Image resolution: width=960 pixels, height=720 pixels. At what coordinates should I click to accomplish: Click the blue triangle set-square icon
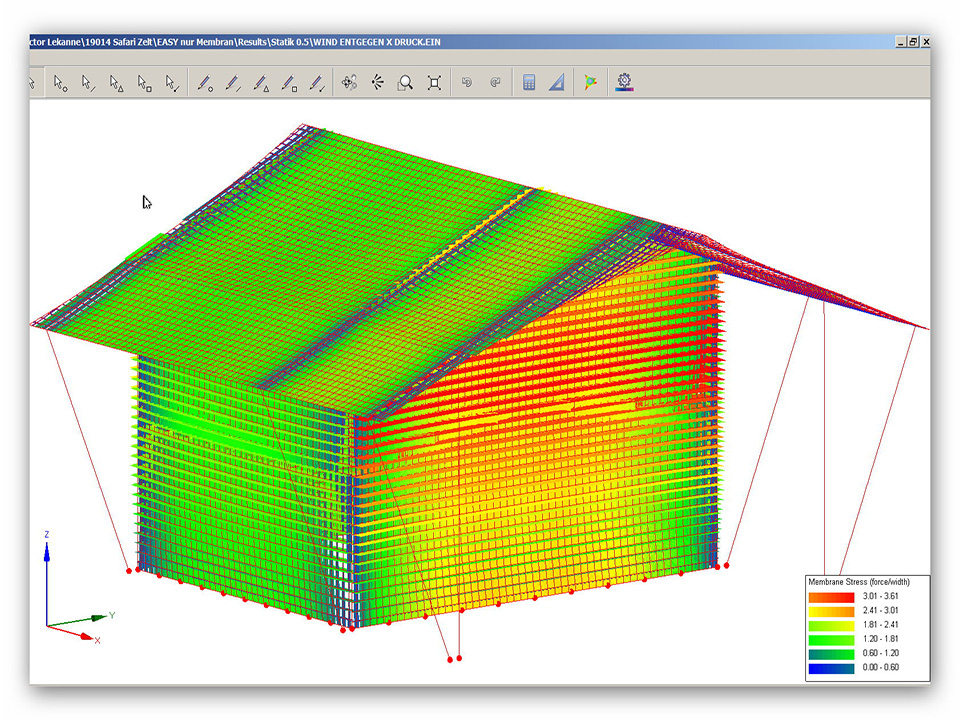557,83
